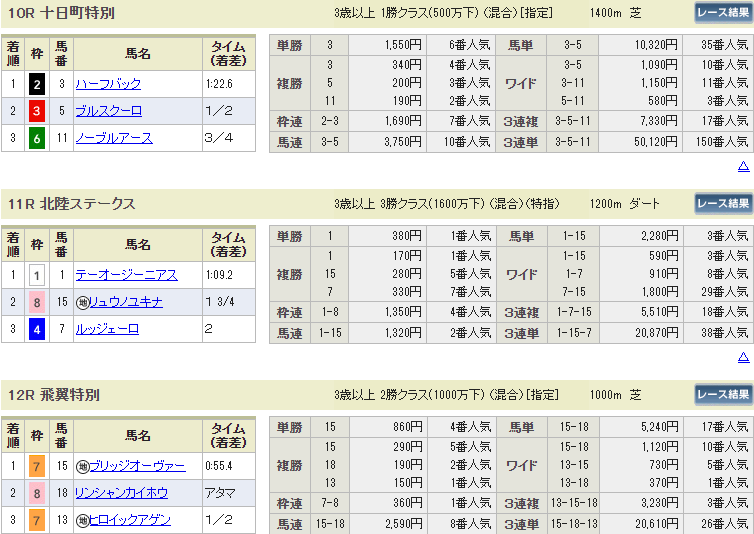Click 10R 単勝 payout 1,550円
Image resolution: width=754 pixels, height=534 pixels.
point(403,45)
